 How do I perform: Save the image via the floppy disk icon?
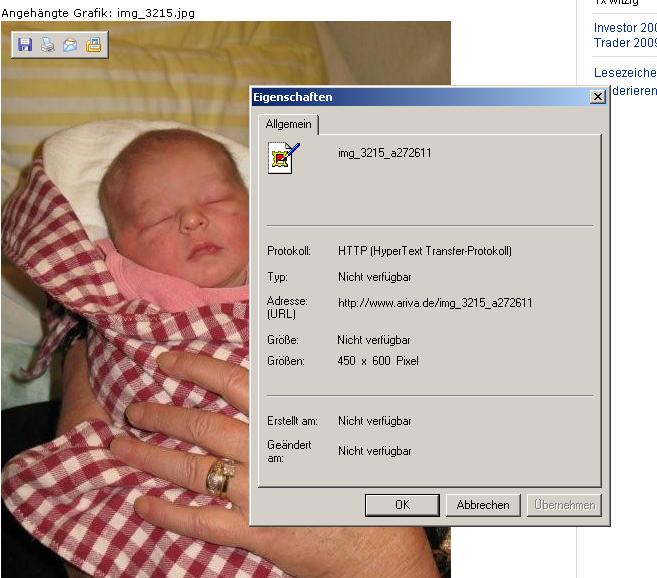[x=25, y=44]
